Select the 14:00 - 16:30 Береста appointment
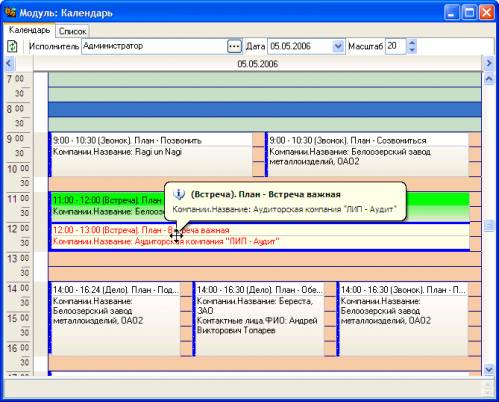This screenshot has width=499, height=402. tap(259, 319)
